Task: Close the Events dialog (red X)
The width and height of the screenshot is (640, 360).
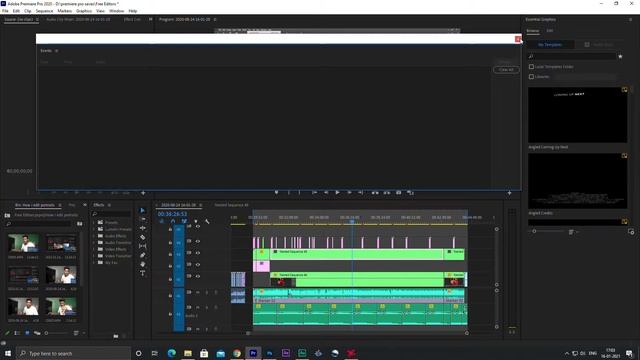Action: (518, 39)
